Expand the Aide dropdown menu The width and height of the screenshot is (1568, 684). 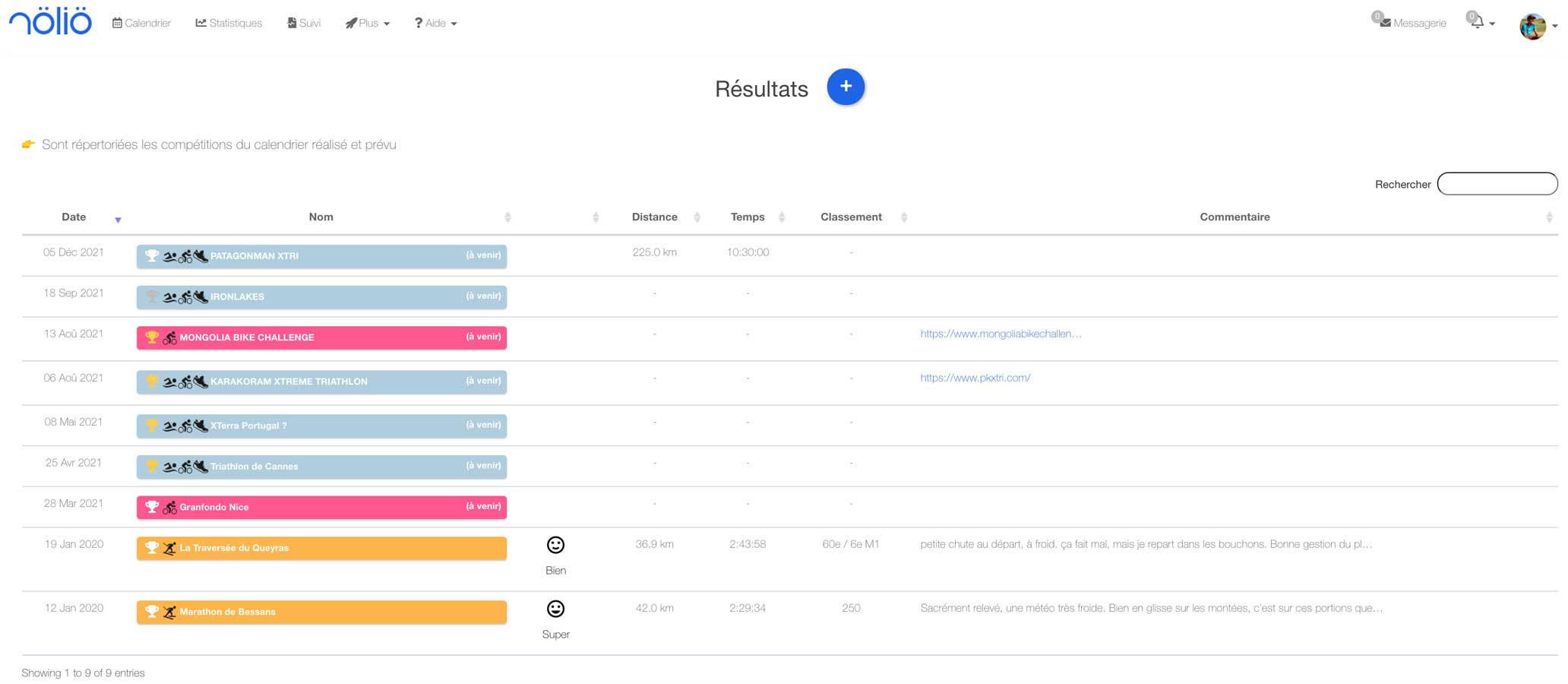coord(435,24)
